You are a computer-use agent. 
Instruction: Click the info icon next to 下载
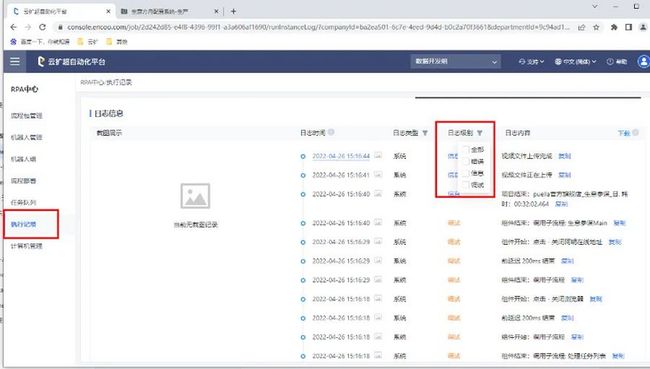coord(635,133)
